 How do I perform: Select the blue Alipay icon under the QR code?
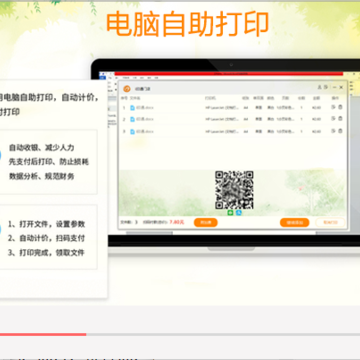click(239, 212)
